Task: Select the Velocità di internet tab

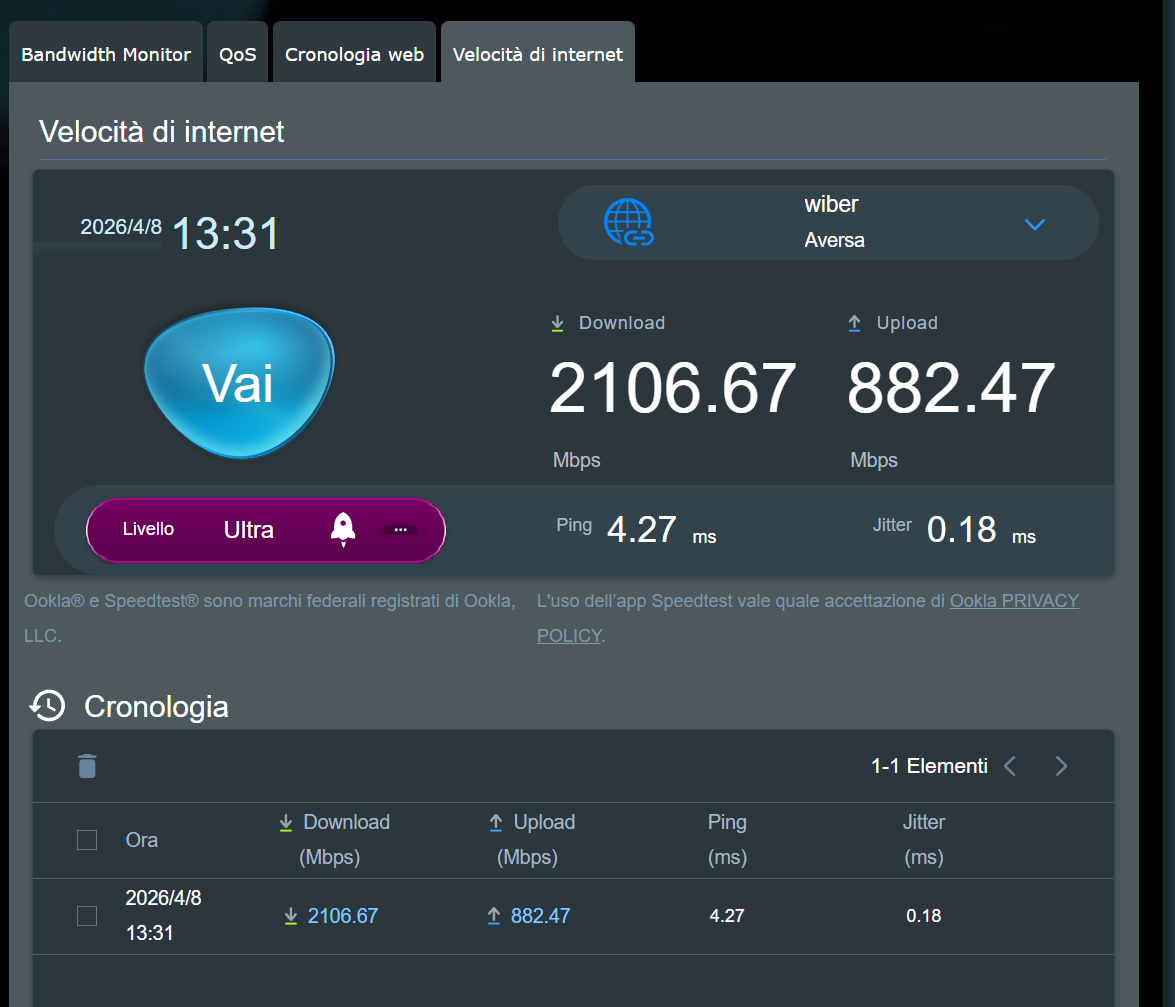Action: click(x=538, y=52)
